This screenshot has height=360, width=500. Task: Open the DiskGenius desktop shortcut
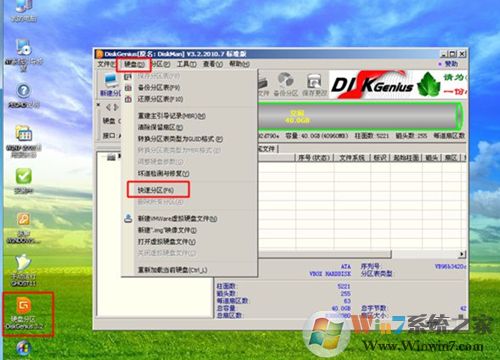pos(24,313)
